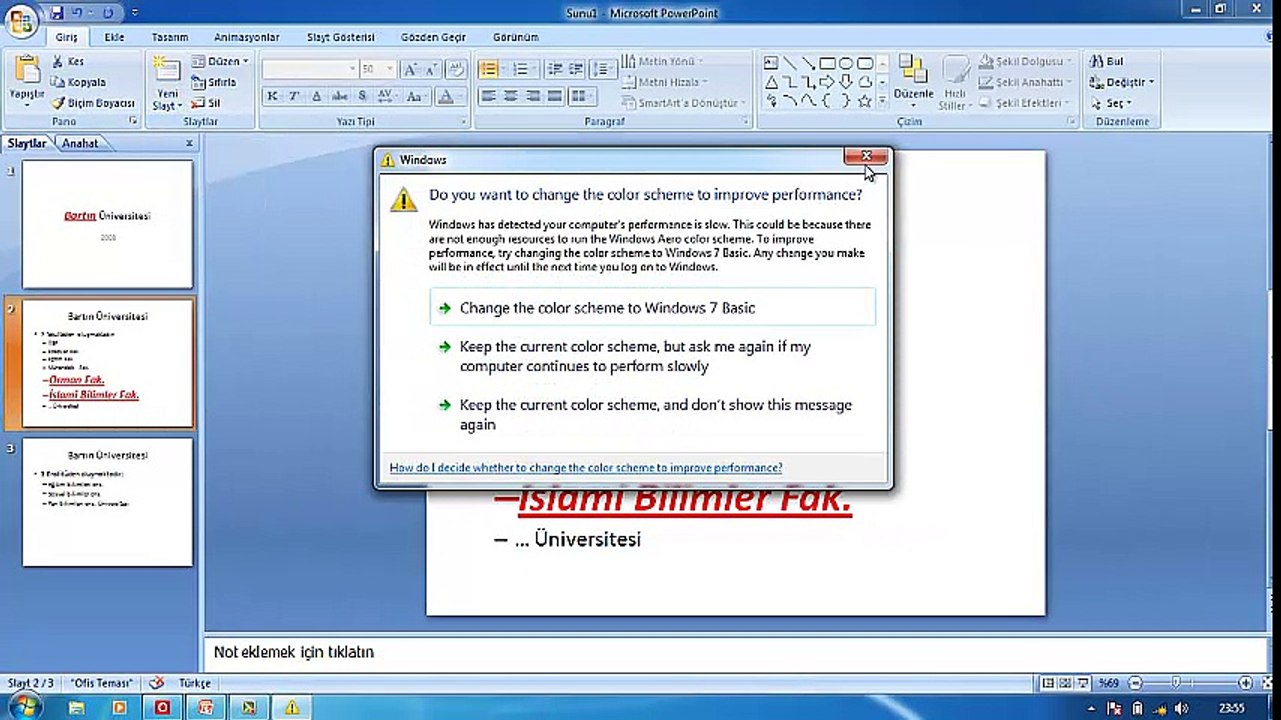The image size is (1281, 720).
Task: Zoom out with the minus button
Action: point(1135,683)
